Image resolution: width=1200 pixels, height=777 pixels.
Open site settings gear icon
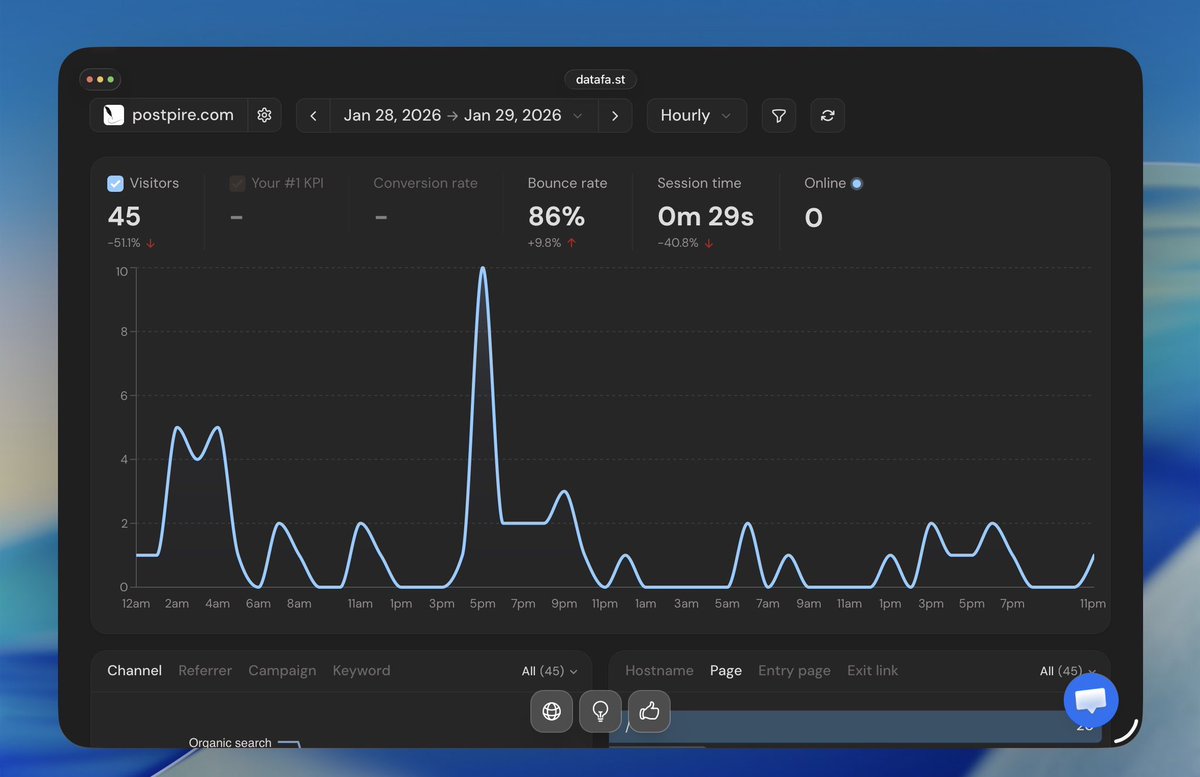(x=264, y=115)
